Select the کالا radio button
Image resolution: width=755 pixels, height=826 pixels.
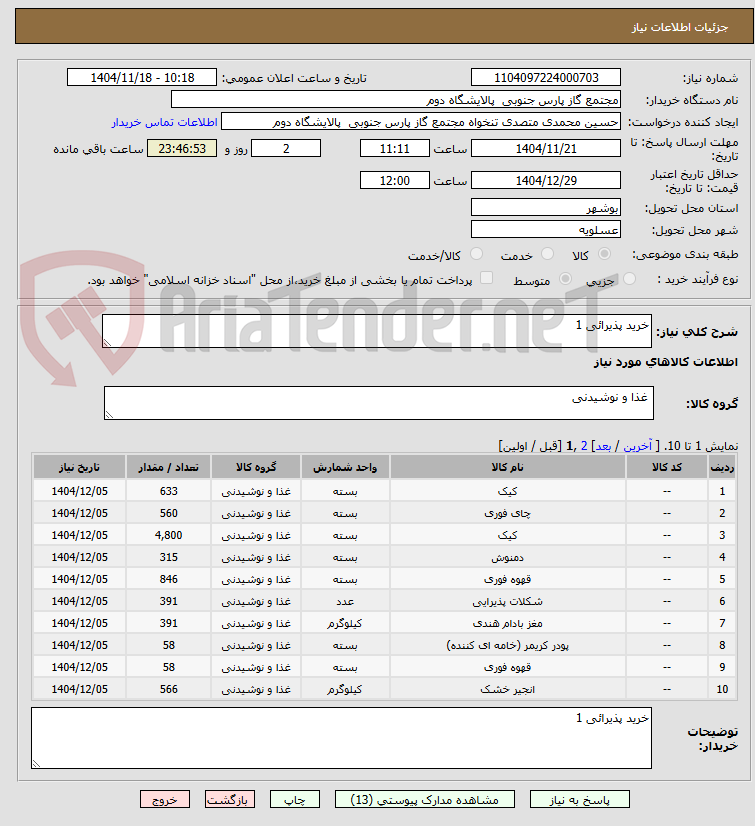(x=604, y=254)
